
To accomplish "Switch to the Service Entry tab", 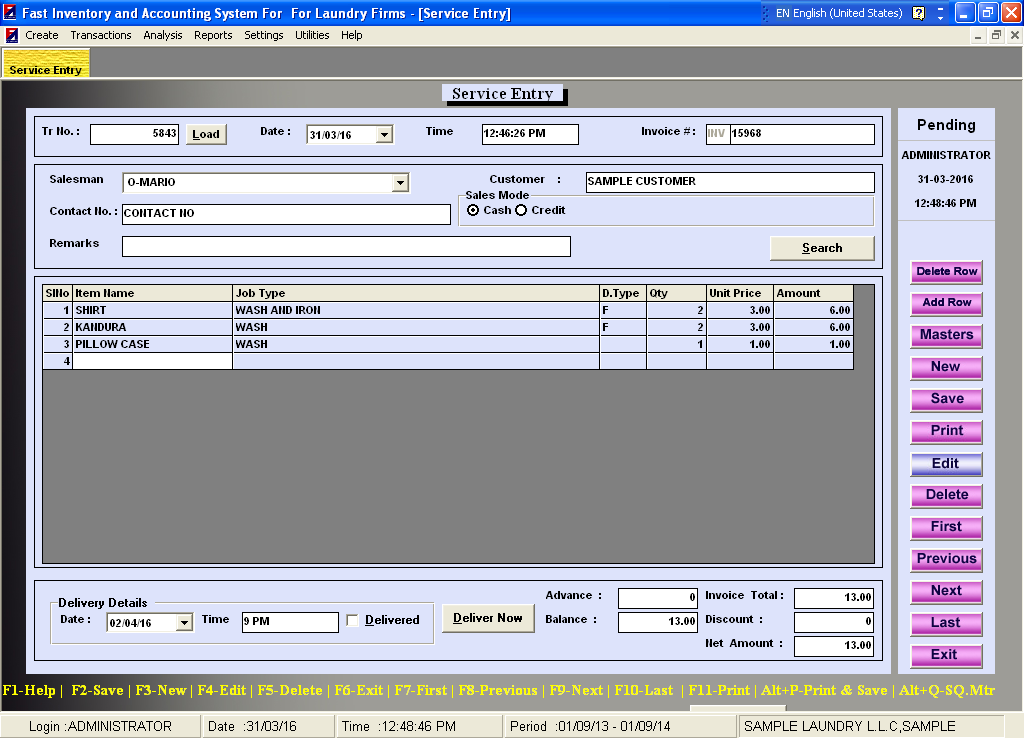I will point(46,70).
